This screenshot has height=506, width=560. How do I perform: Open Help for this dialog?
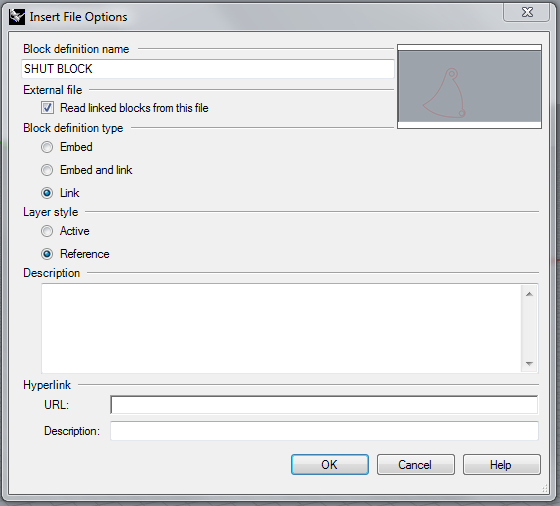point(501,465)
